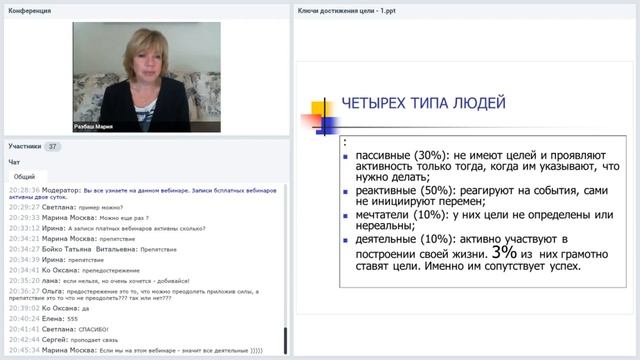Click Светлана's 'СПАСИБО!' message
Screen dimensions: 640x360
[59, 329]
